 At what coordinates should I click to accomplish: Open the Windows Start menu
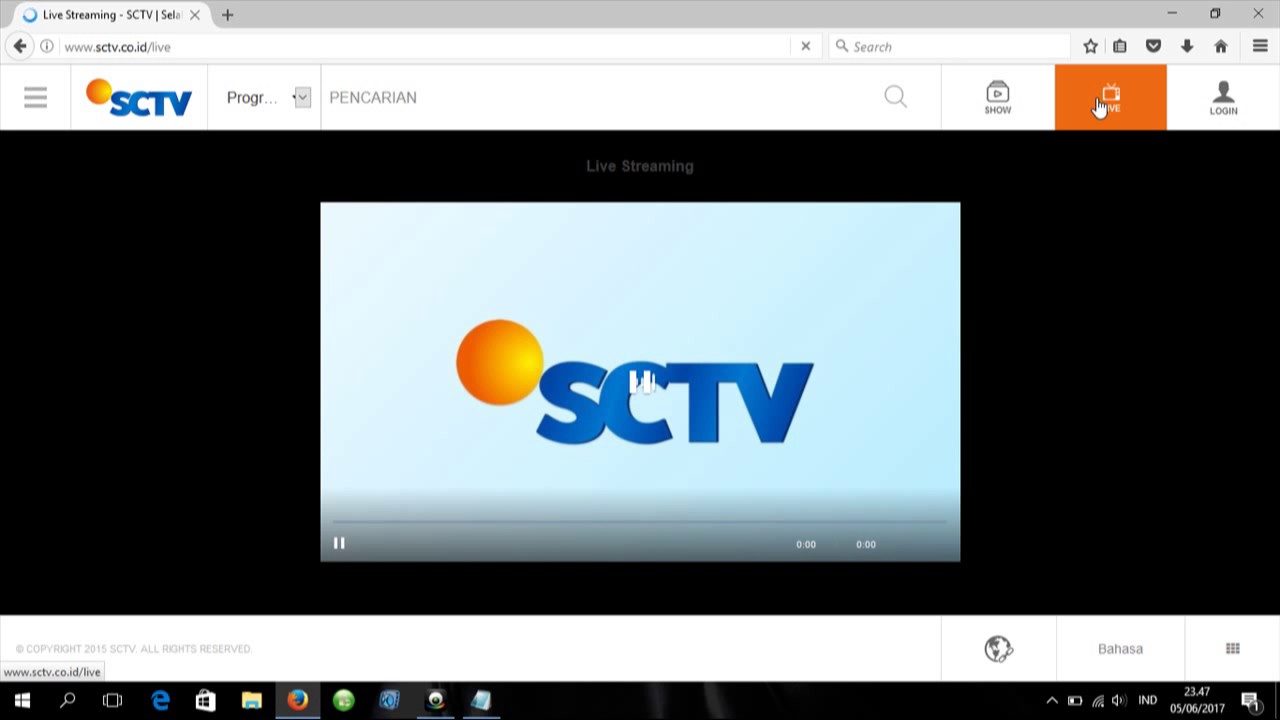click(x=22, y=701)
